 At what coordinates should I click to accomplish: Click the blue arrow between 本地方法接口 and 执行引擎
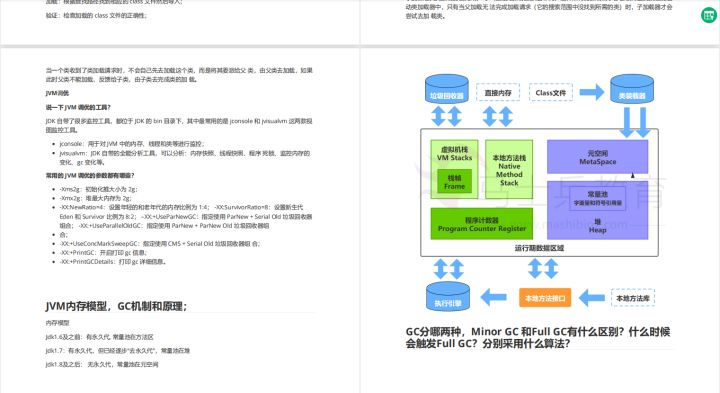[494, 298]
